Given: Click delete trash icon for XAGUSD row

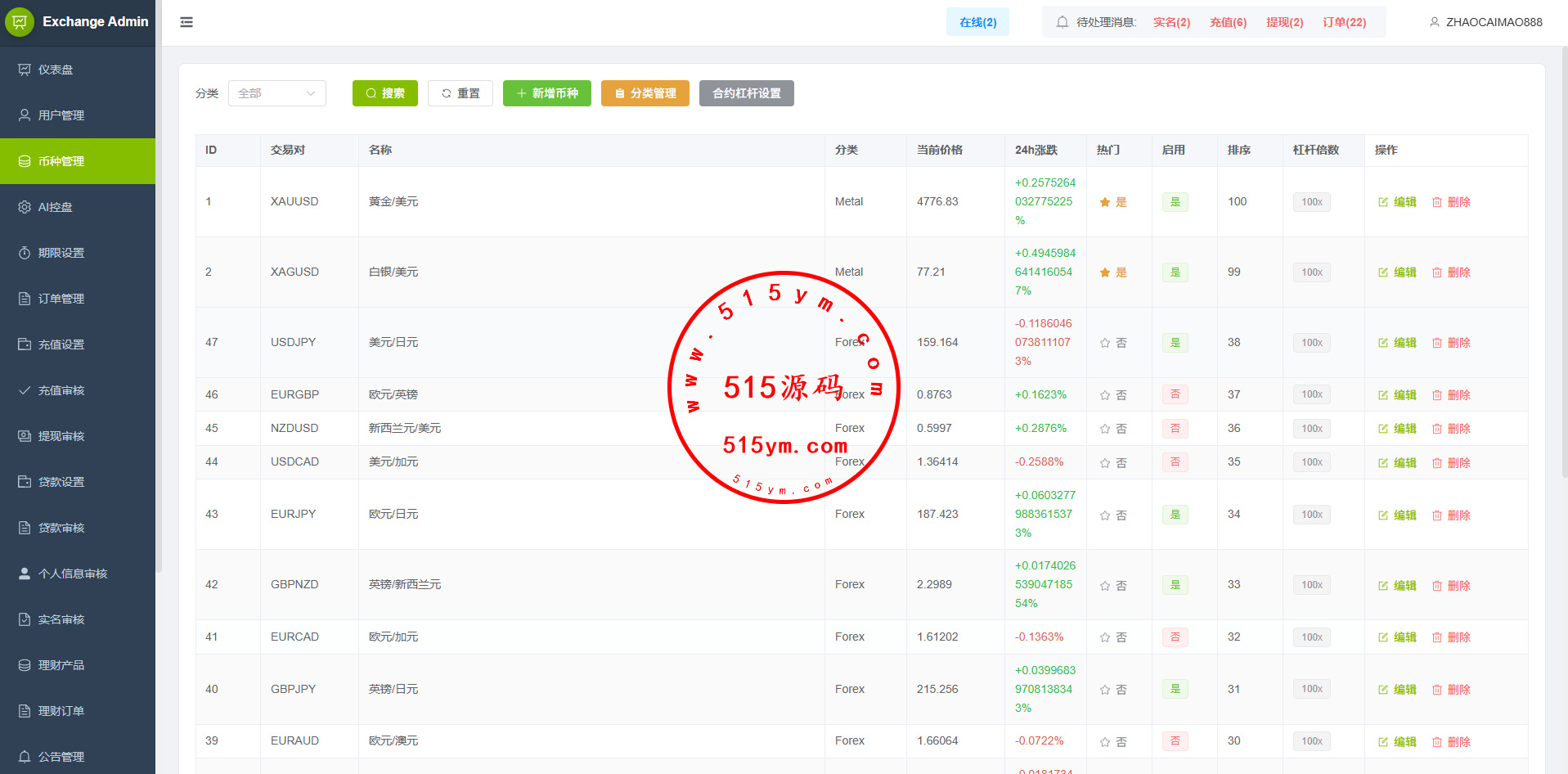Looking at the screenshot, I should [1437, 272].
